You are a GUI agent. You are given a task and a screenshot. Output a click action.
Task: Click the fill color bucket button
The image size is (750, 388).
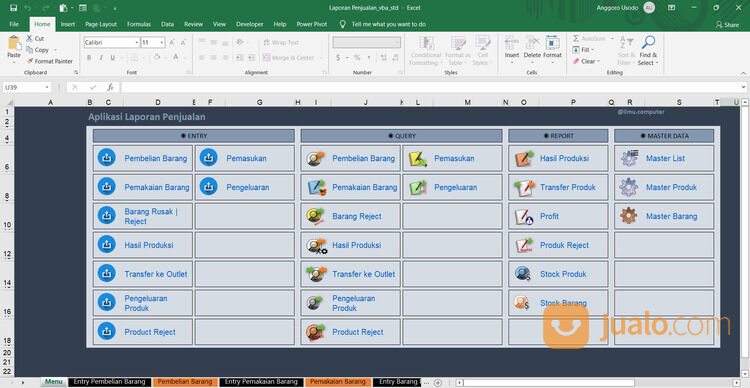(x=156, y=57)
